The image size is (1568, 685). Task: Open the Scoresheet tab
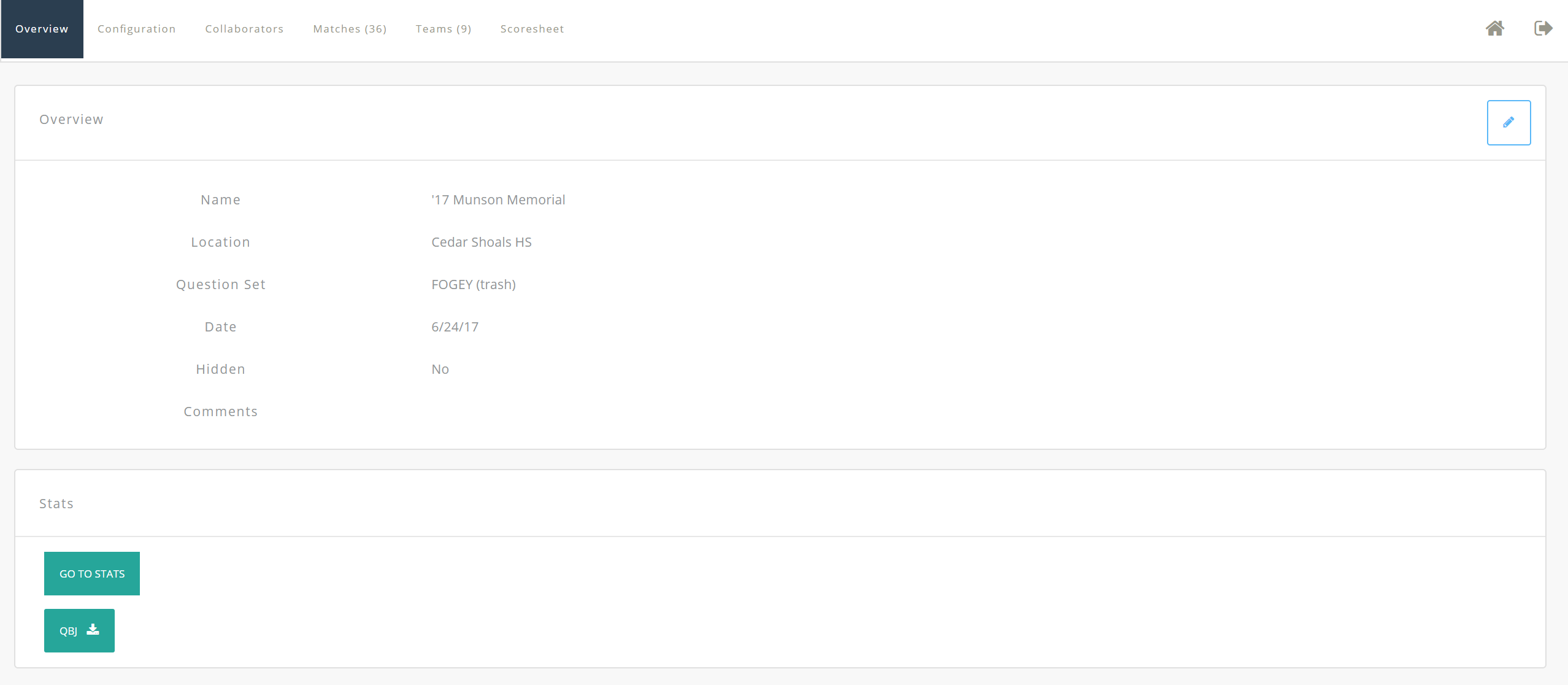532,29
